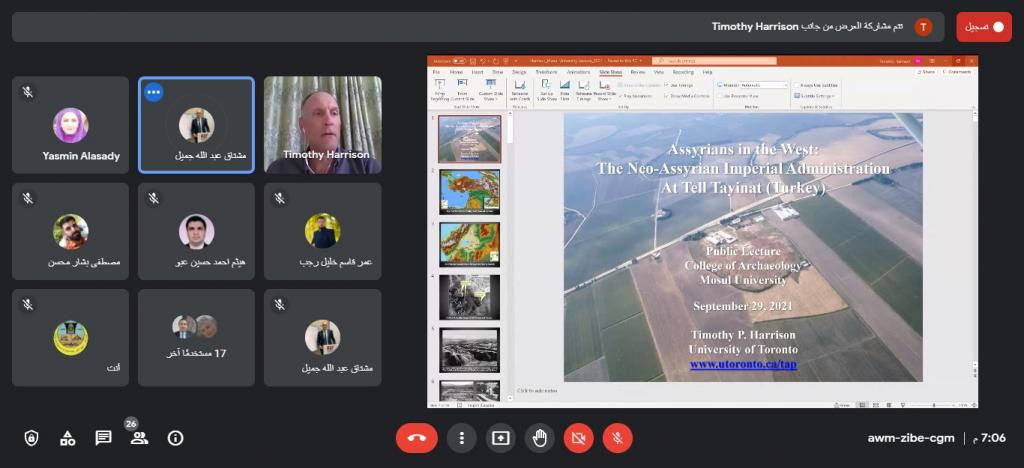Click the red recording indicator button
This screenshot has width=1024, height=468.
[984, 27]
